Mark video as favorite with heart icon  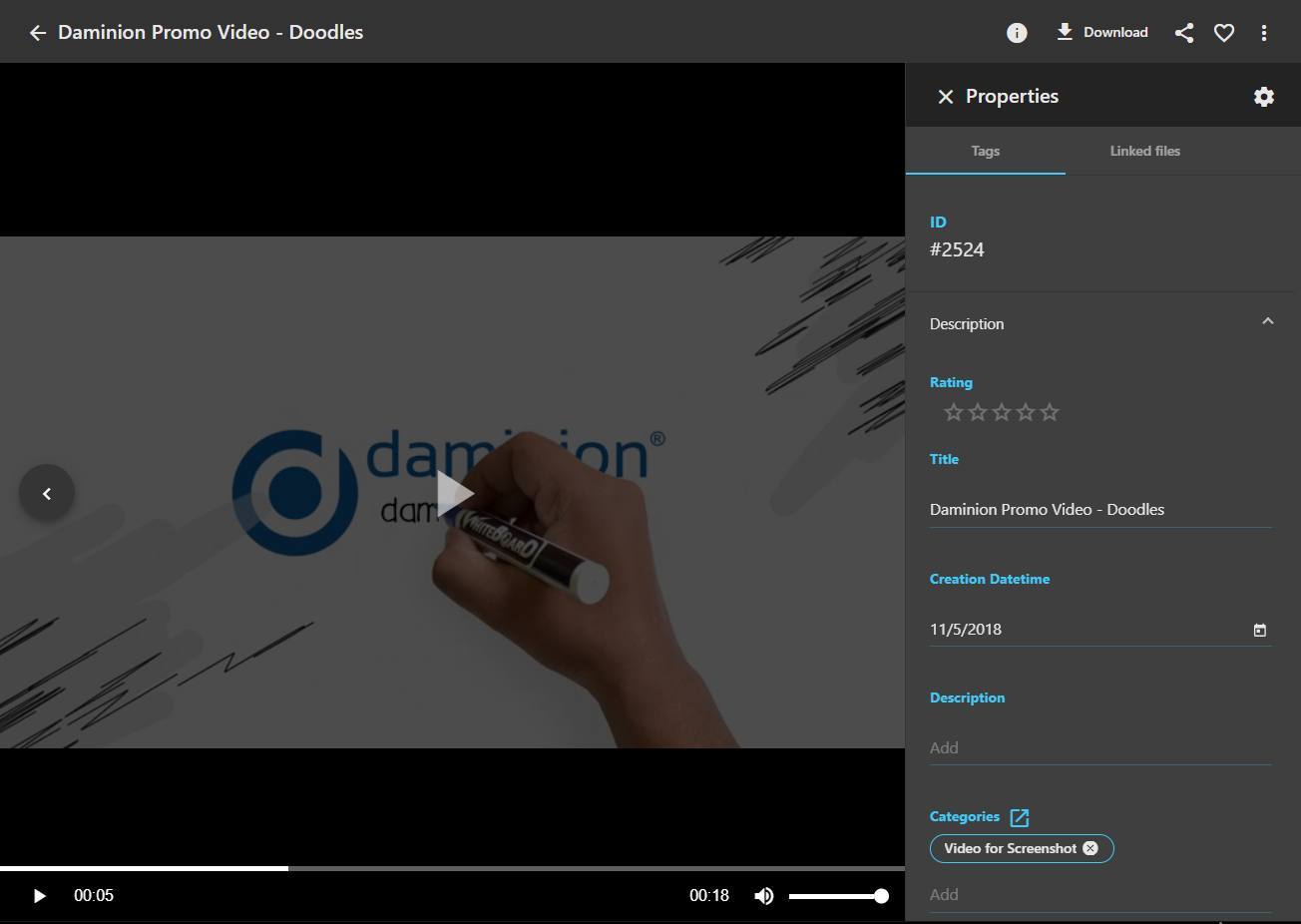click(x=1223, y=33)
